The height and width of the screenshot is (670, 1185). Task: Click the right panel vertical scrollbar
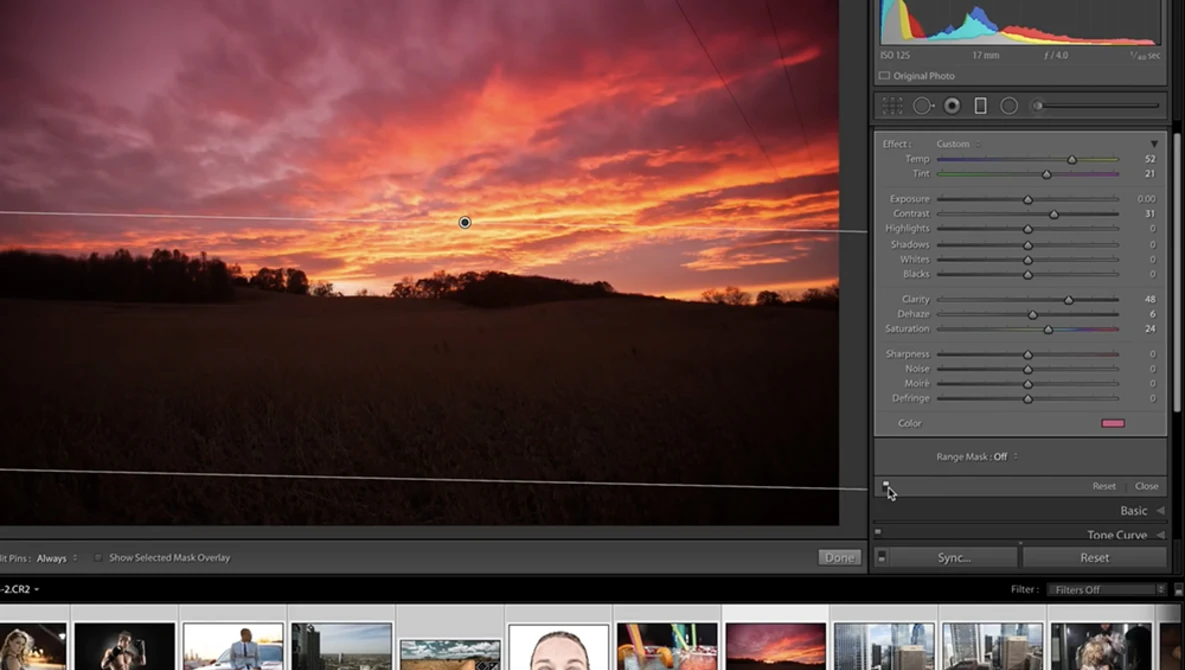coord(1175,272)
